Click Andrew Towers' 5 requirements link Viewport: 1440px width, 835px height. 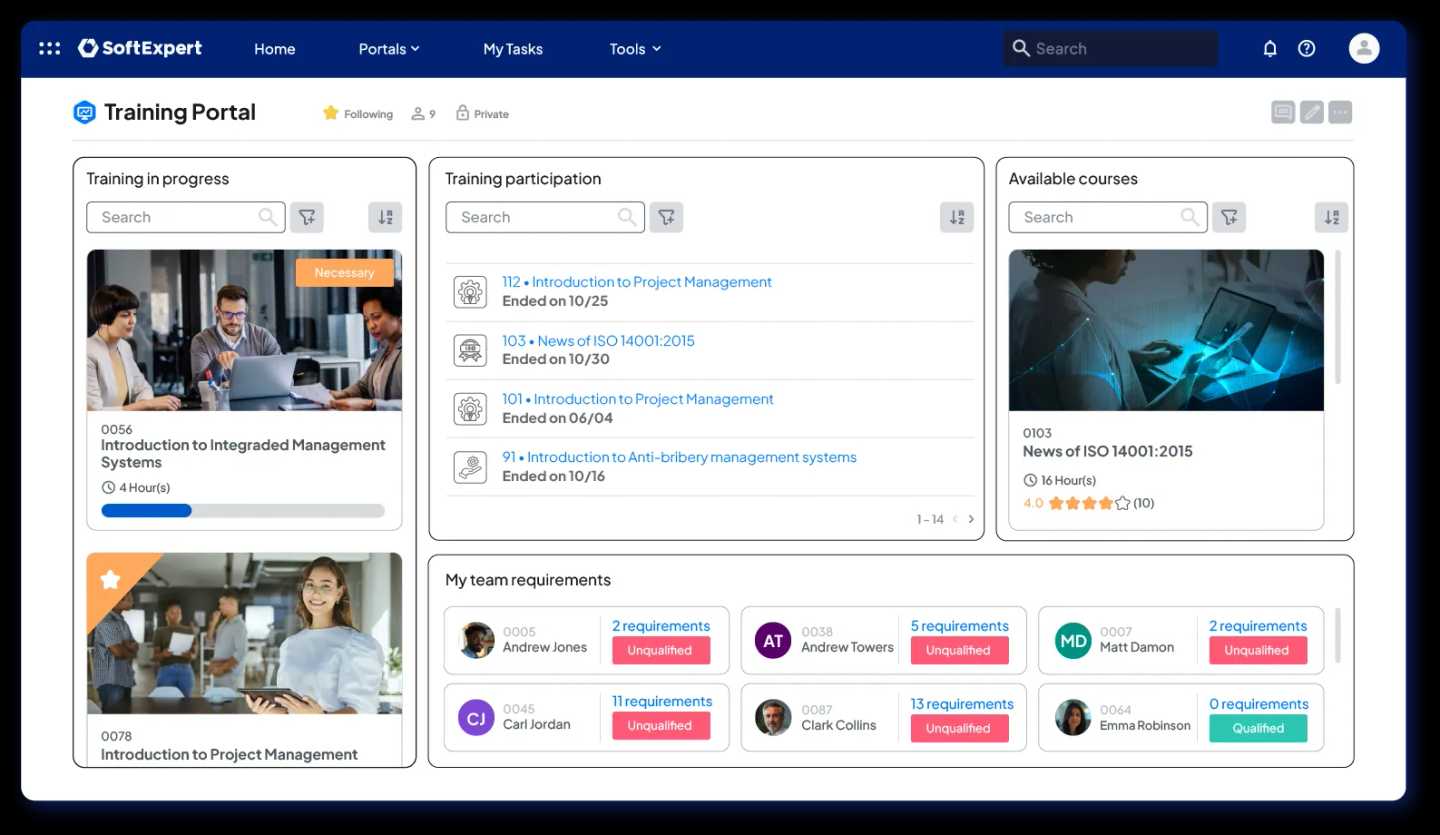click(959, 626)
